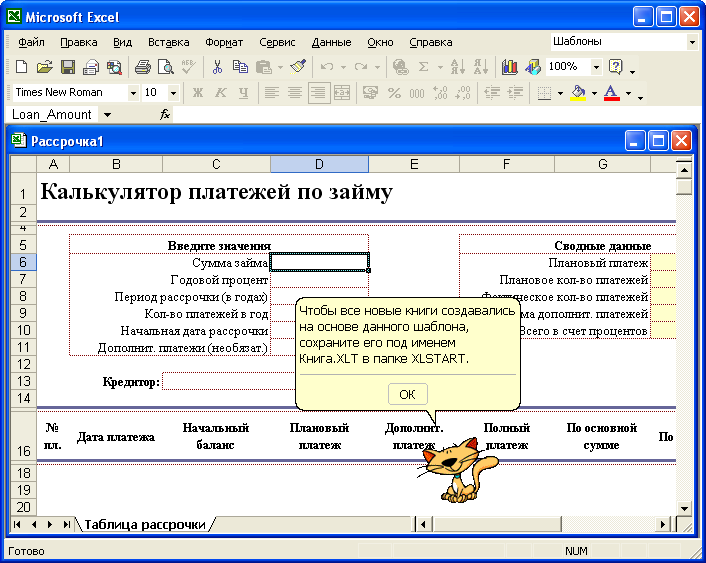The width and height of the screenshot is (706, 563).
Task: Open the Данные menu
Action: tap(331, 42)
